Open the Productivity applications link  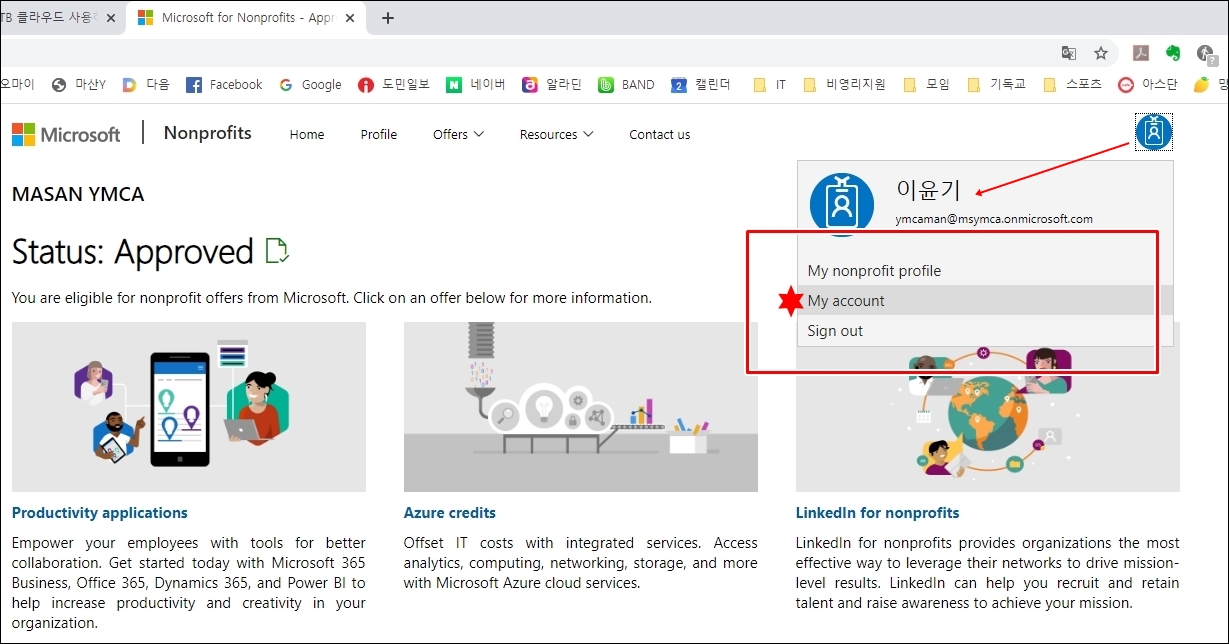tap(100, 513)
